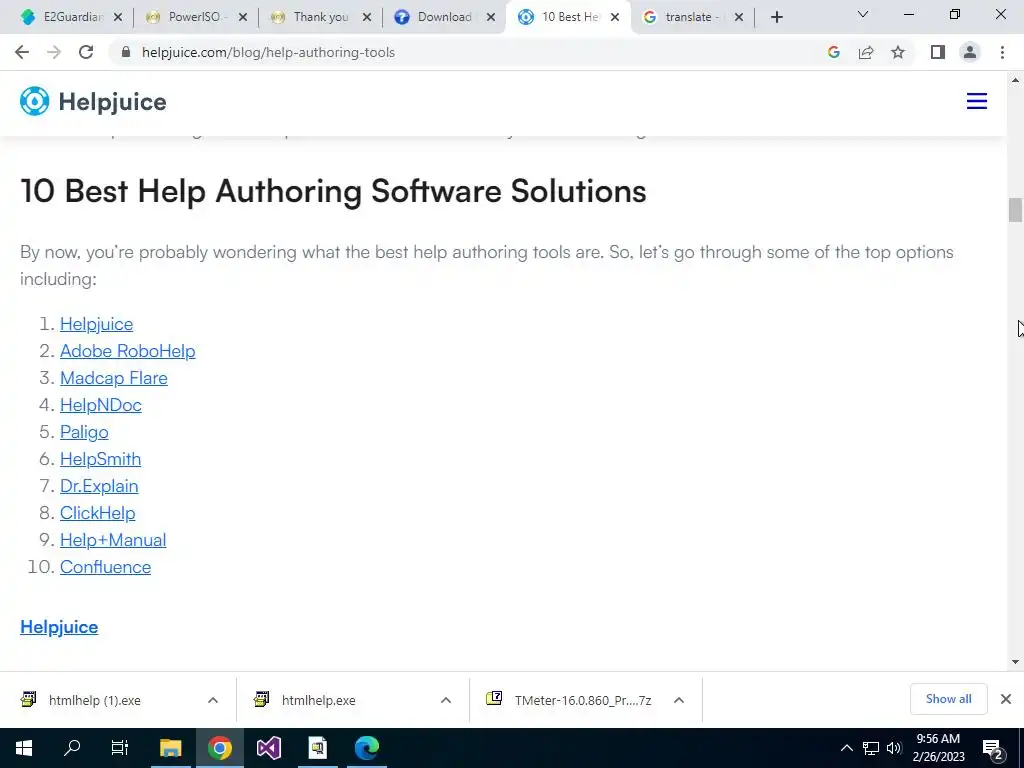Open the Confluence link
This screenshot has width=1024, height=768.
pyautogui.click(x=106, y=567)
